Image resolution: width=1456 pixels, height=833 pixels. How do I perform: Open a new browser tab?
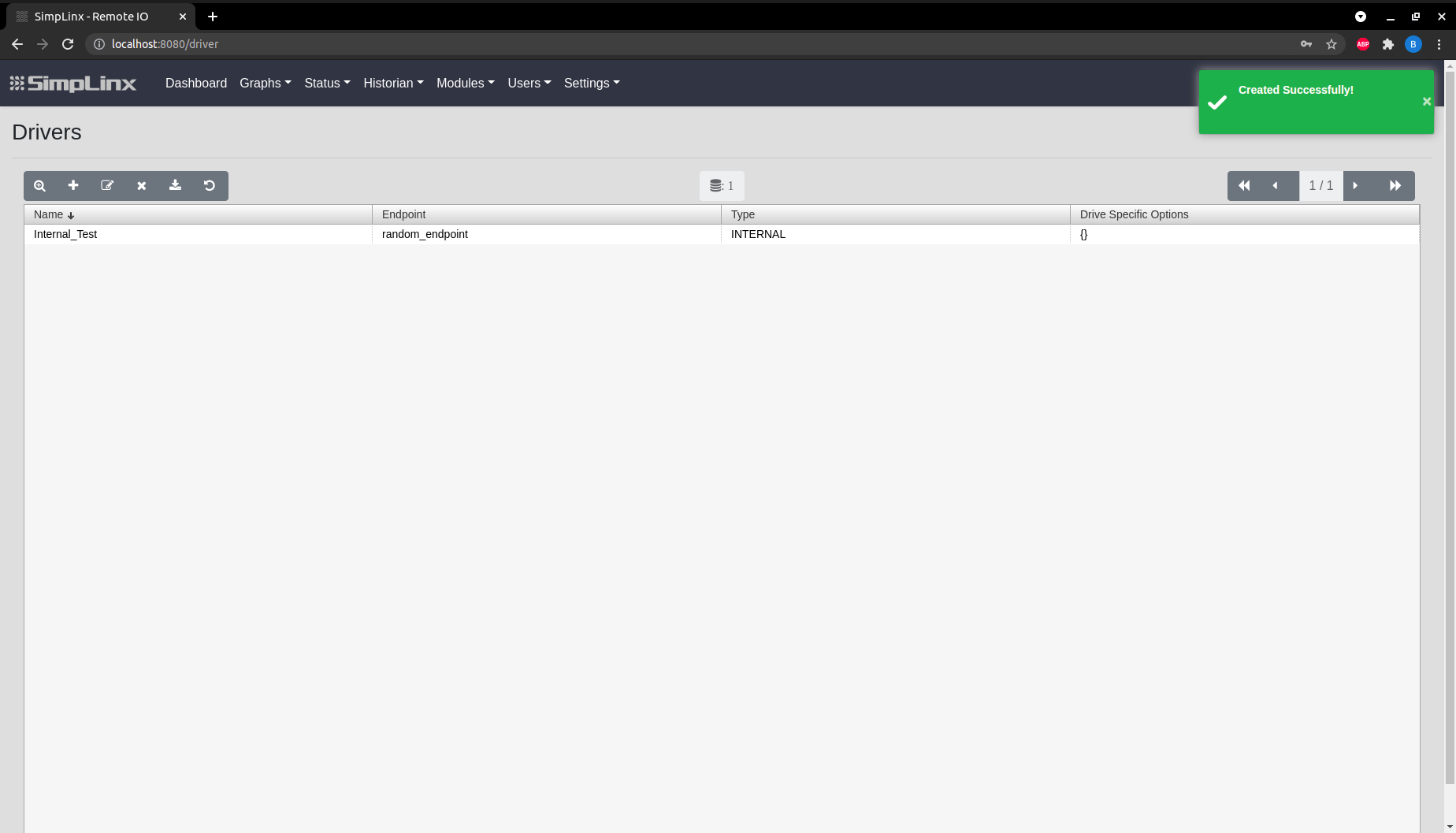pos(213,17)
